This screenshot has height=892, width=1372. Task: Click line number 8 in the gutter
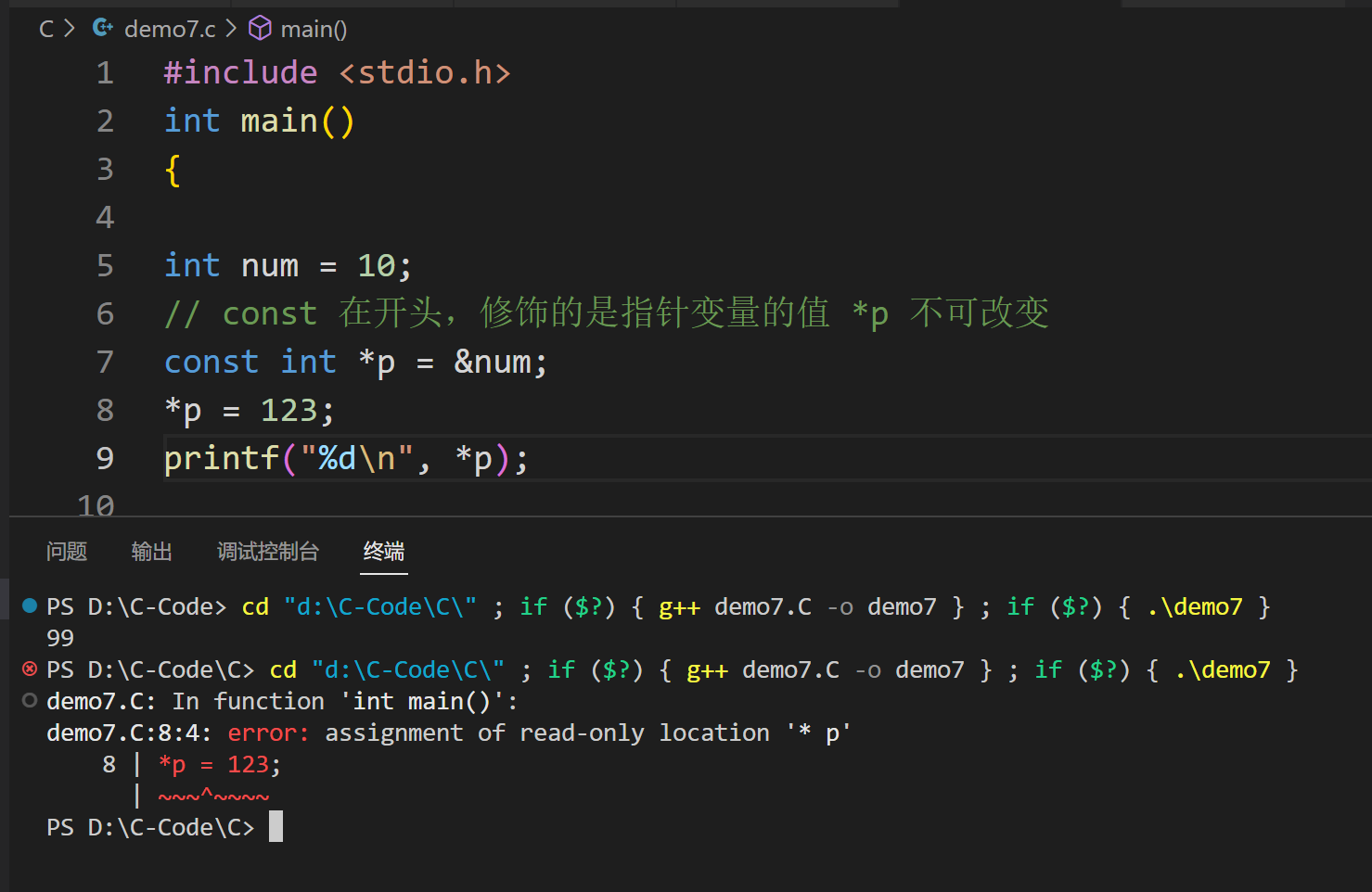pos(105,411)
